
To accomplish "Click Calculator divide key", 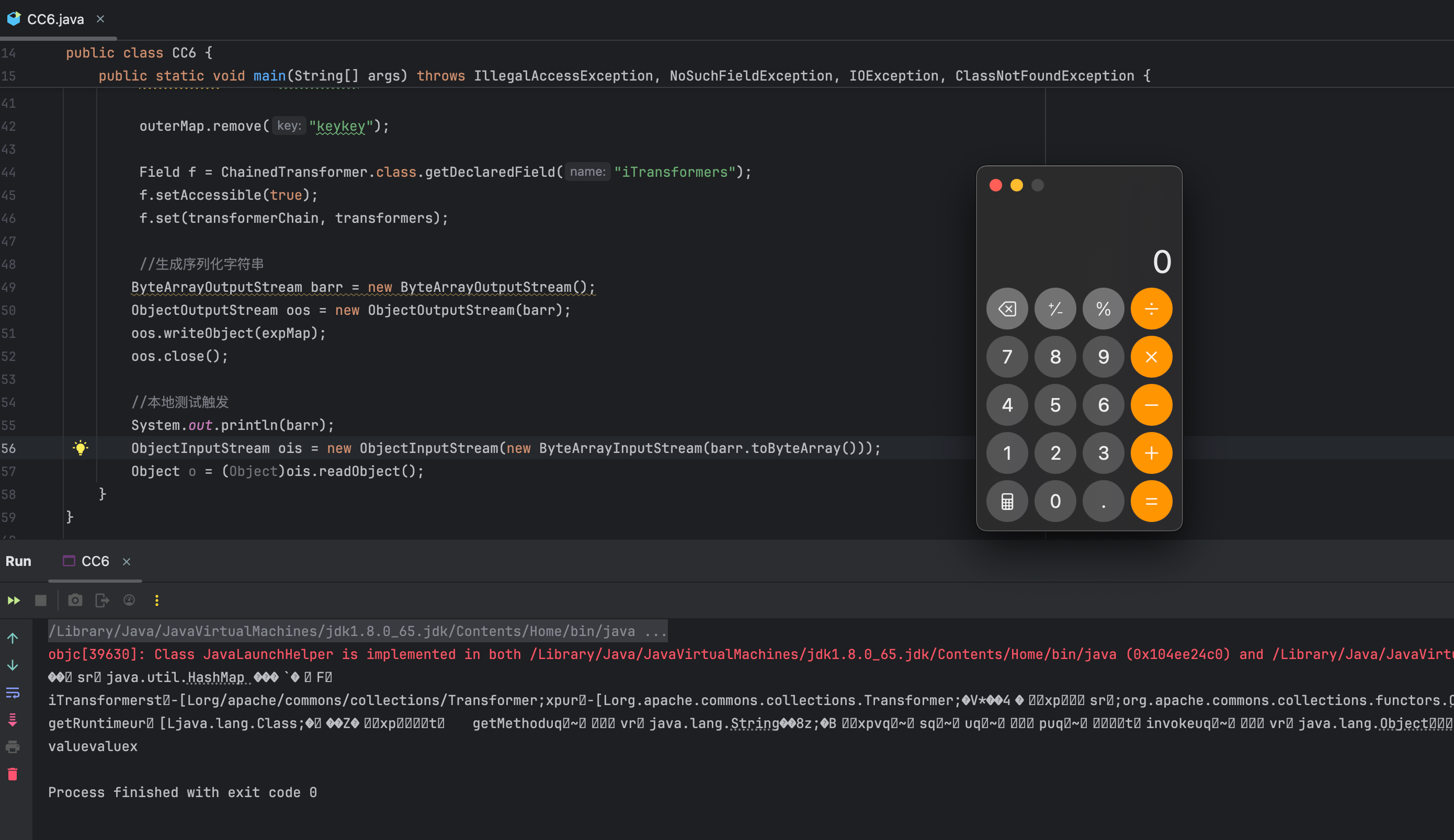I will point(1151,309).
